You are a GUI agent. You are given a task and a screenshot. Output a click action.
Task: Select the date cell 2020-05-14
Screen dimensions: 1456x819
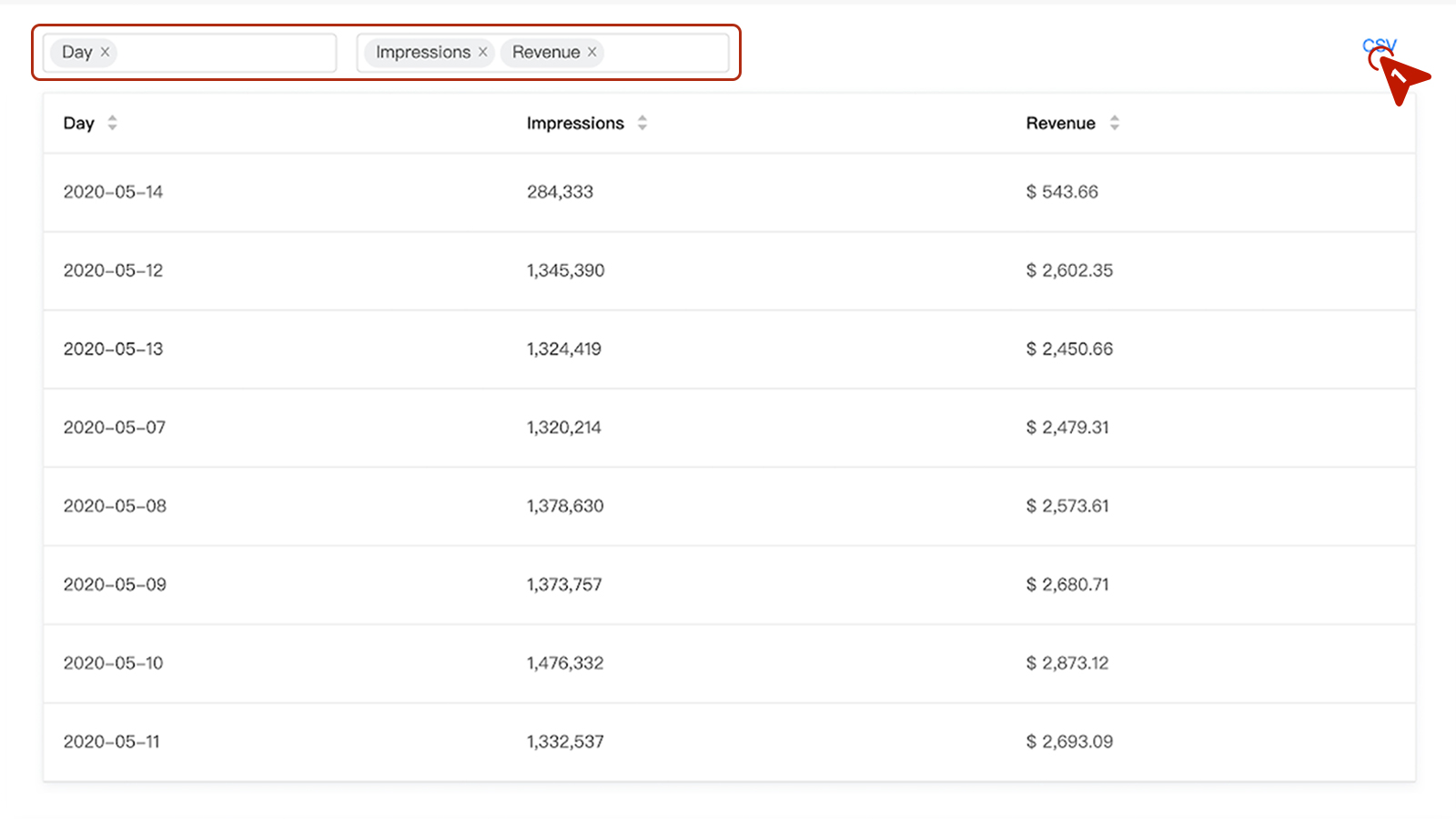coord(113,192)
